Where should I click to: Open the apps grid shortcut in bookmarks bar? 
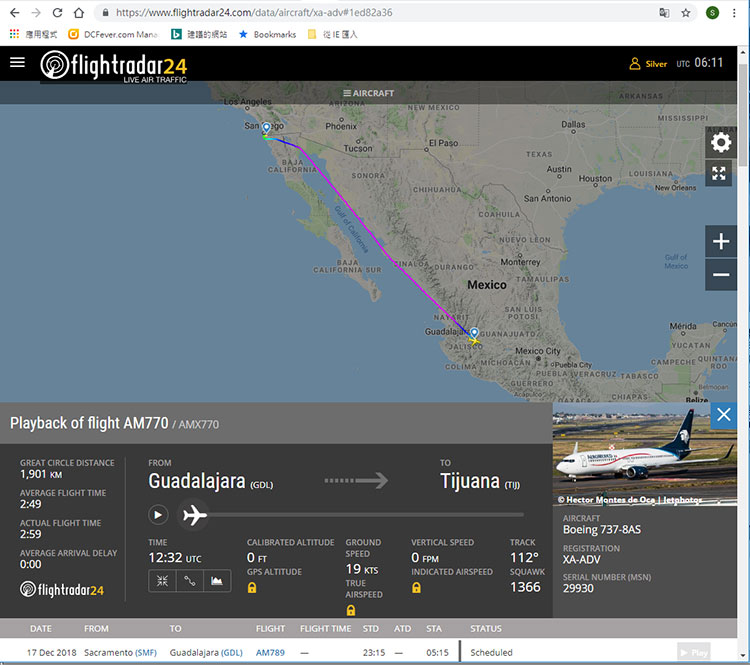[x=14, y=34]
